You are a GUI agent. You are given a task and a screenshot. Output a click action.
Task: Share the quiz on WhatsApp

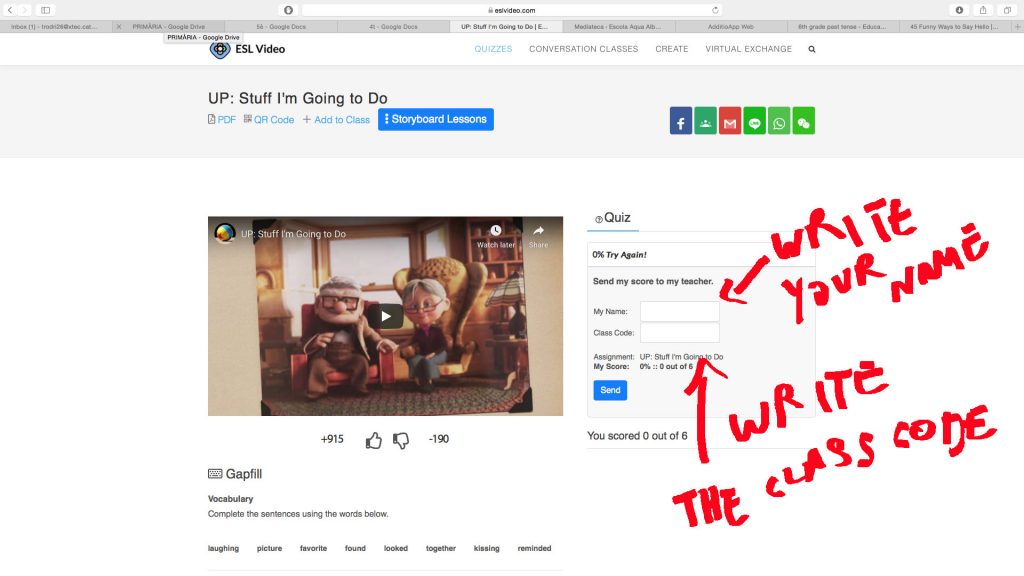click(779, 121)
